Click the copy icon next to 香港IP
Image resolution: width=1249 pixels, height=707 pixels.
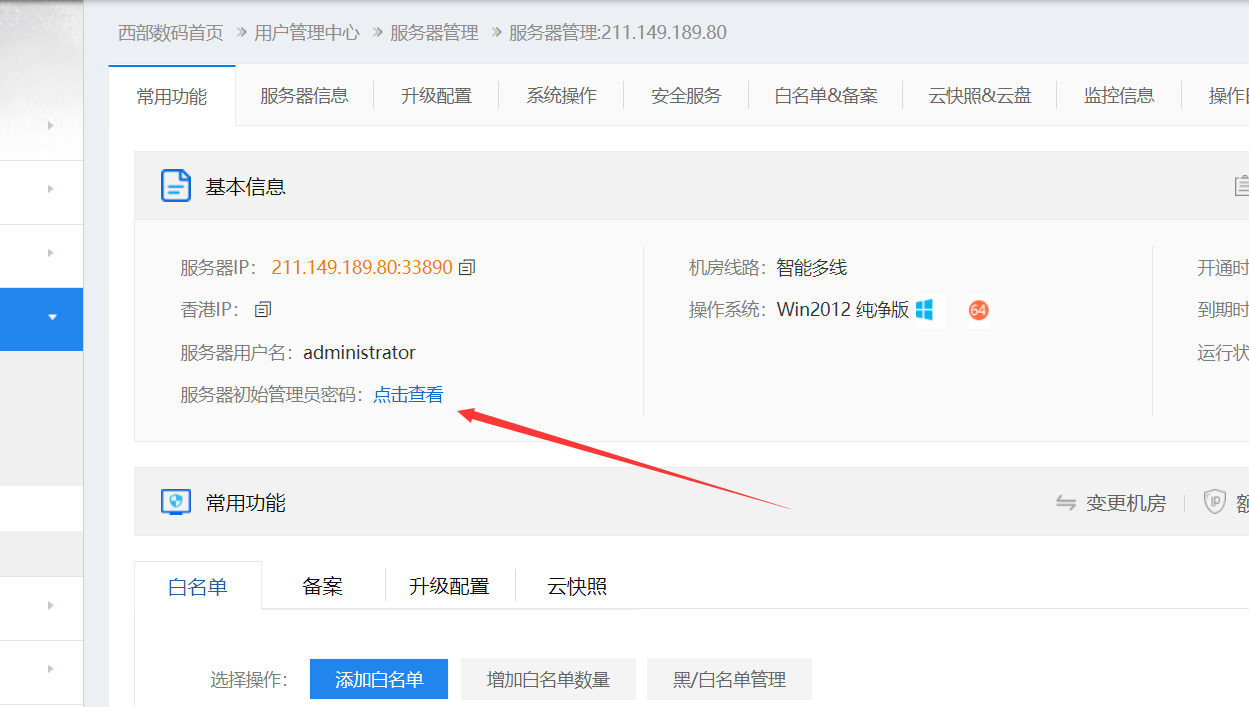click(x=261, y=310)
